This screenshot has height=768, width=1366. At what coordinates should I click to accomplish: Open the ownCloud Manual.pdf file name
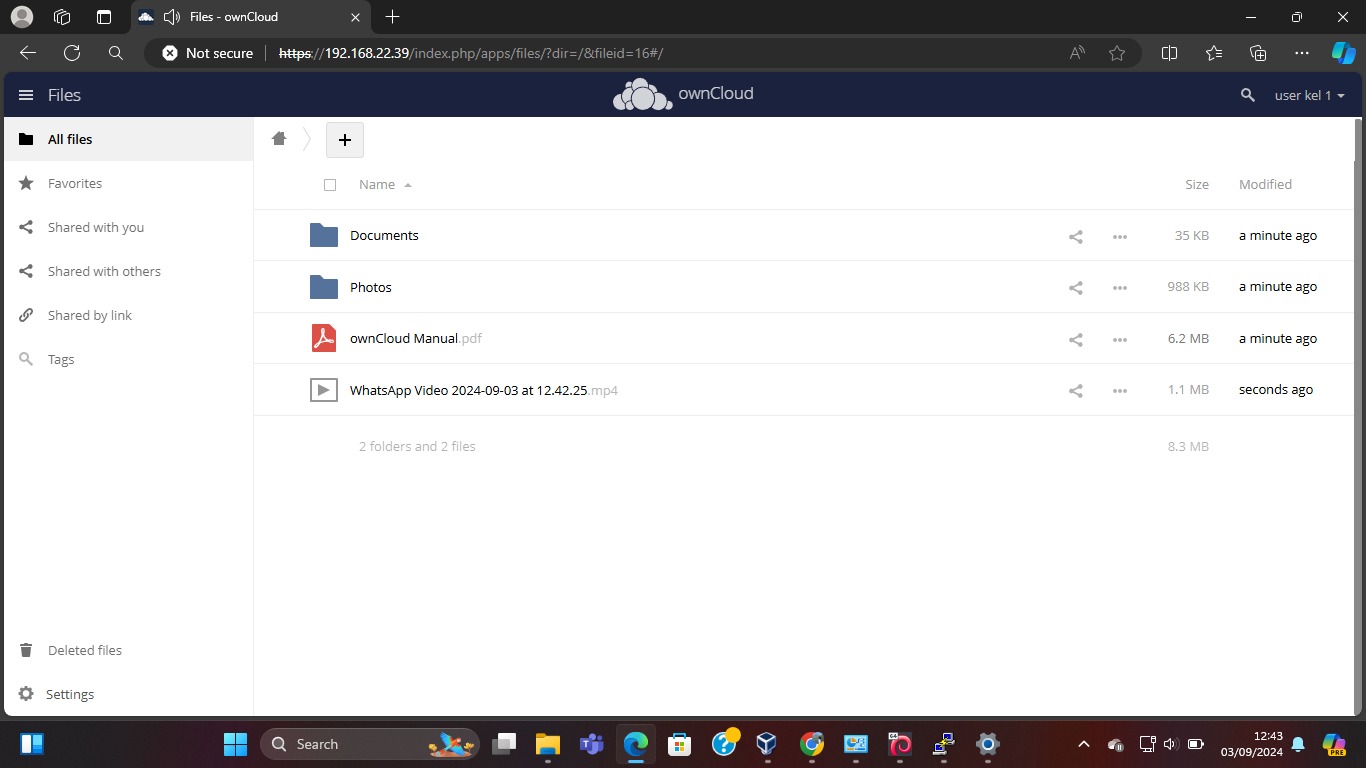[x=416, y=338]
